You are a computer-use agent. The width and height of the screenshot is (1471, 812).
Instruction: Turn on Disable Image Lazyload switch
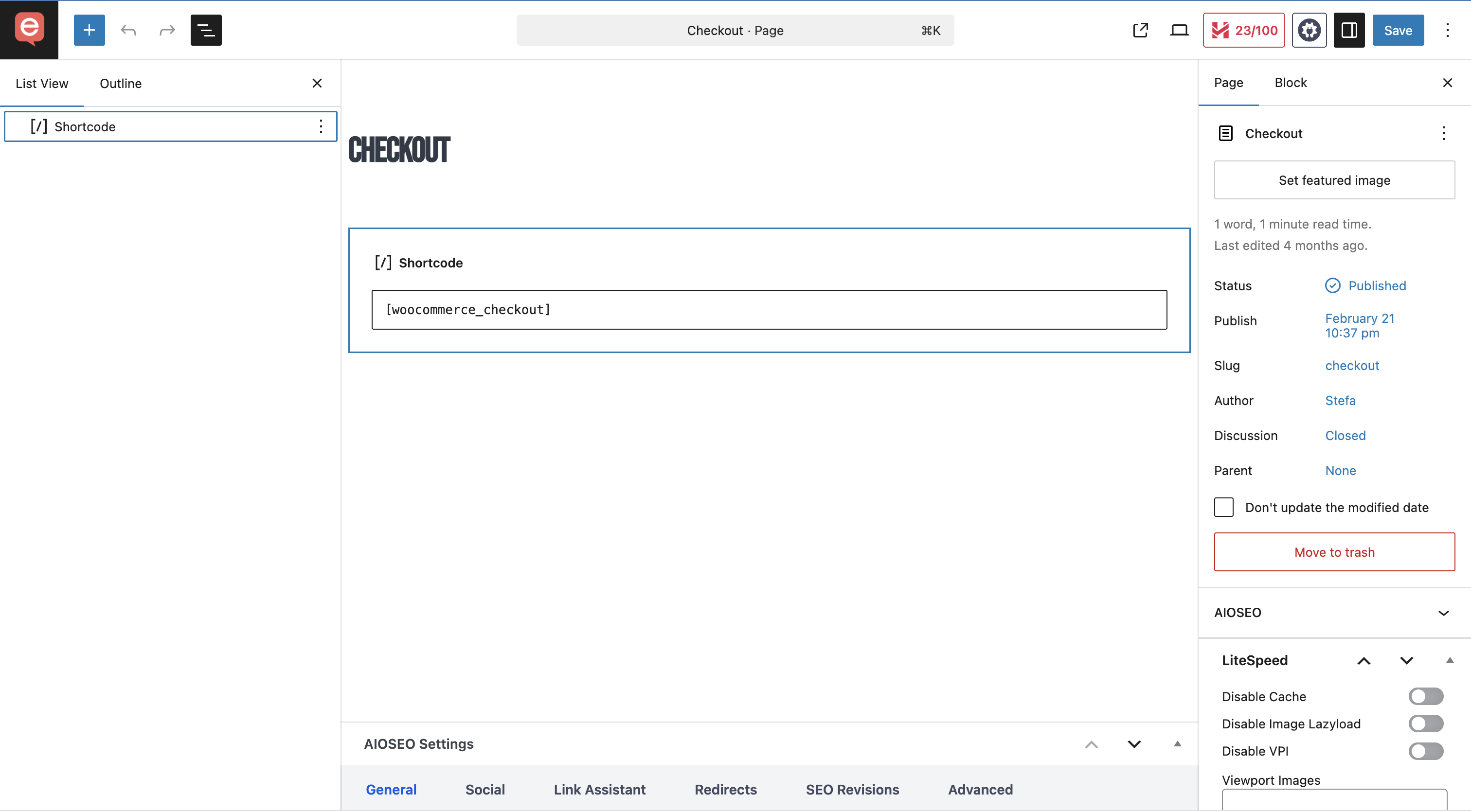tap(1425, 724)
